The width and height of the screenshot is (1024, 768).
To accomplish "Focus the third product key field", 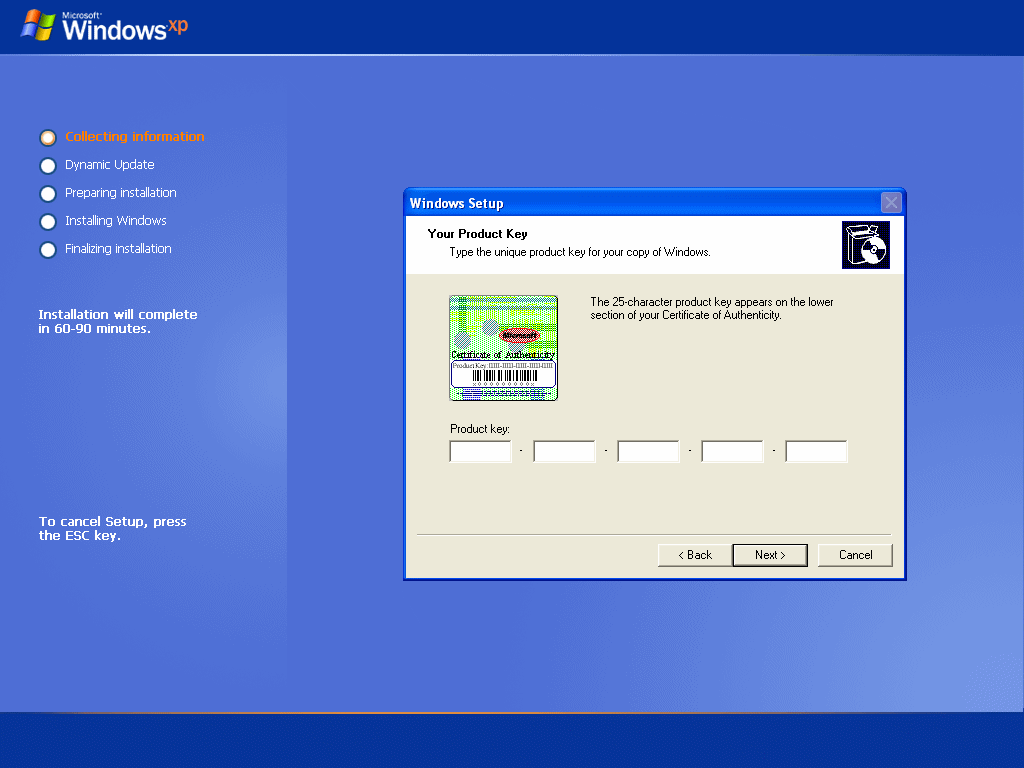I will pyautogui.click(x=648, y=451).
